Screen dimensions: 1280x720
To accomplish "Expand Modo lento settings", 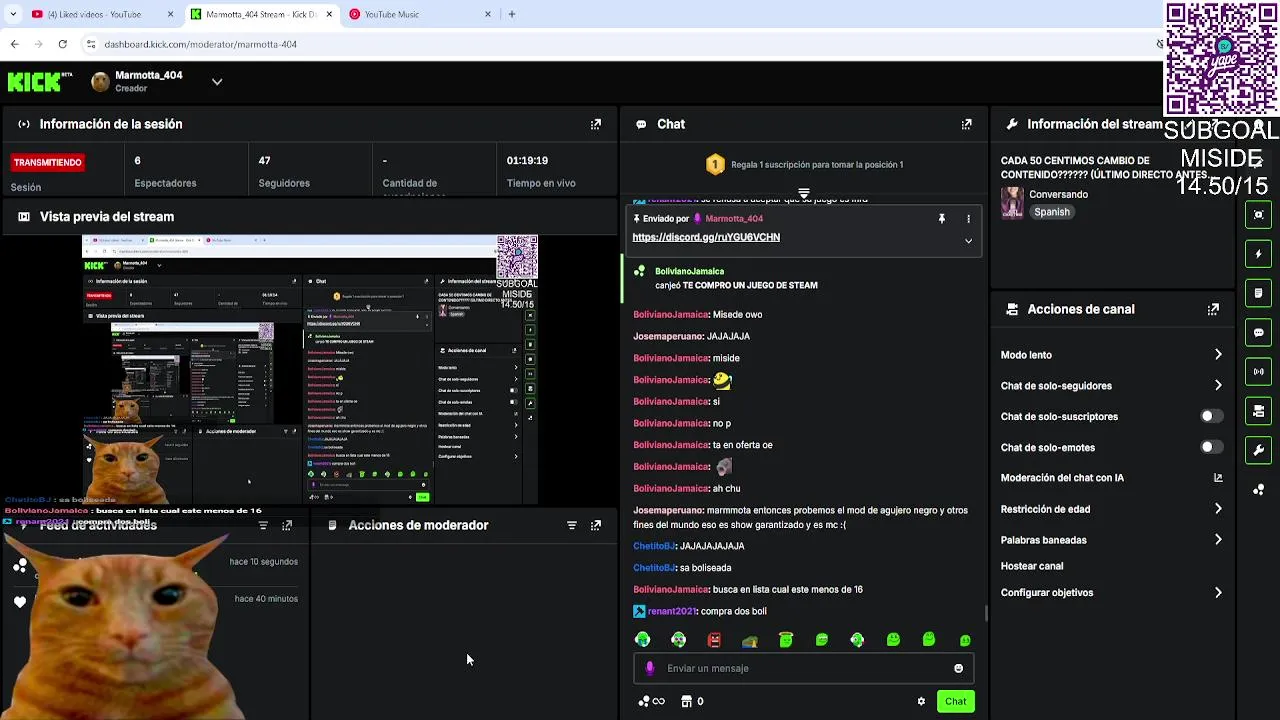I will click(1218, 355).
